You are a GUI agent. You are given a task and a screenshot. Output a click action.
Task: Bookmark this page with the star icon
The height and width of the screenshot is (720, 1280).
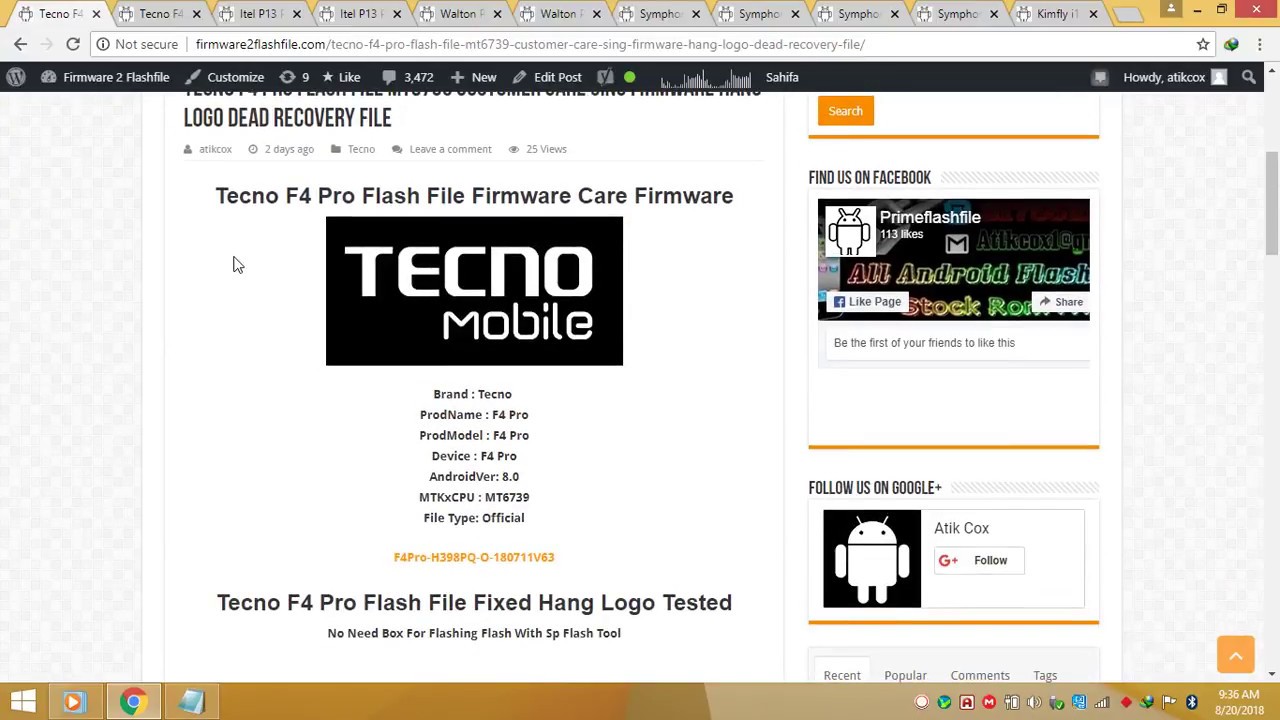pos(1203,44)
